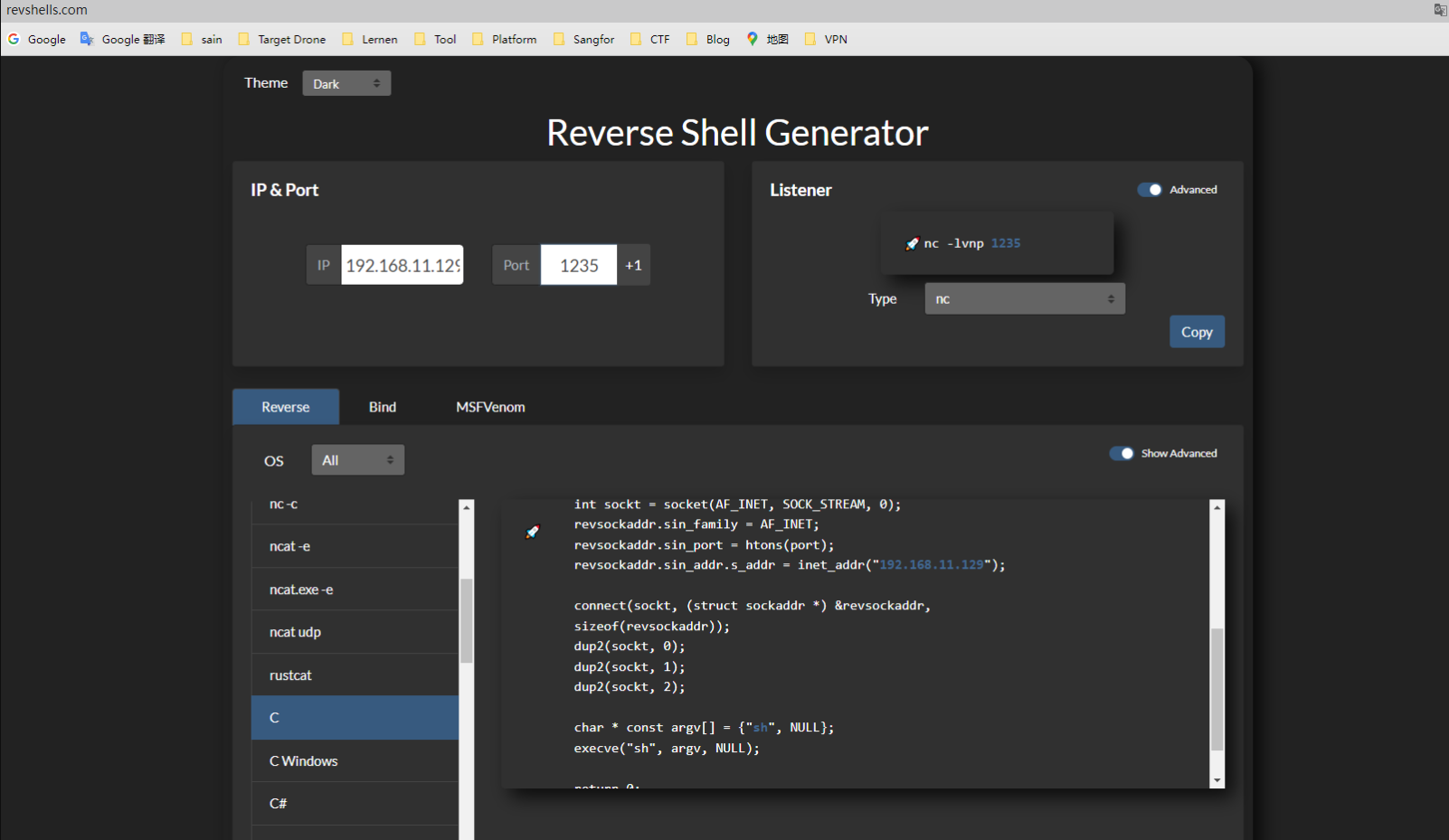Click the IP address input field

pos(402,265)
